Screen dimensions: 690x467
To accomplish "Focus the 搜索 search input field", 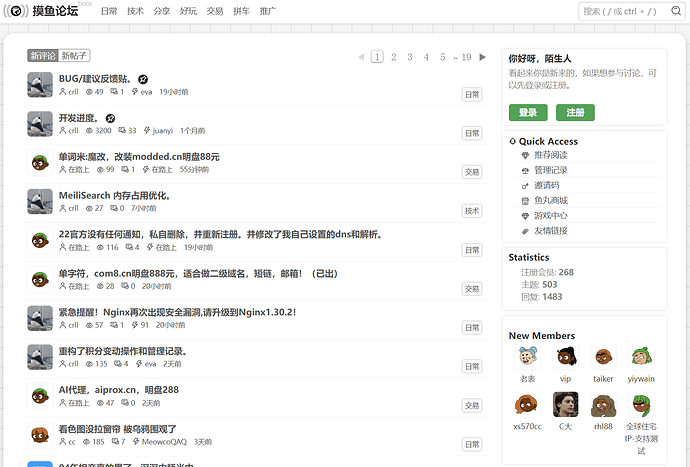I will [625, 11].
